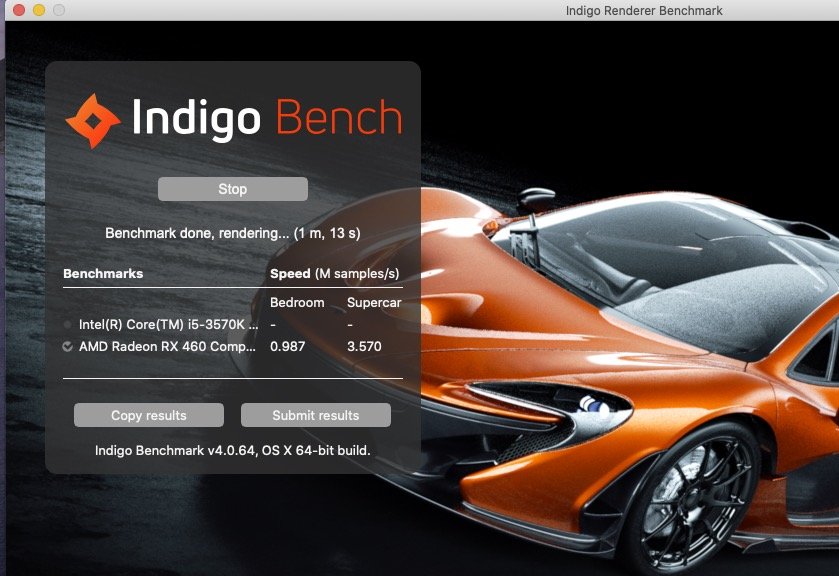Click the Intel(R) Core(TM) i5-3570K label

(x=168, y=324)
